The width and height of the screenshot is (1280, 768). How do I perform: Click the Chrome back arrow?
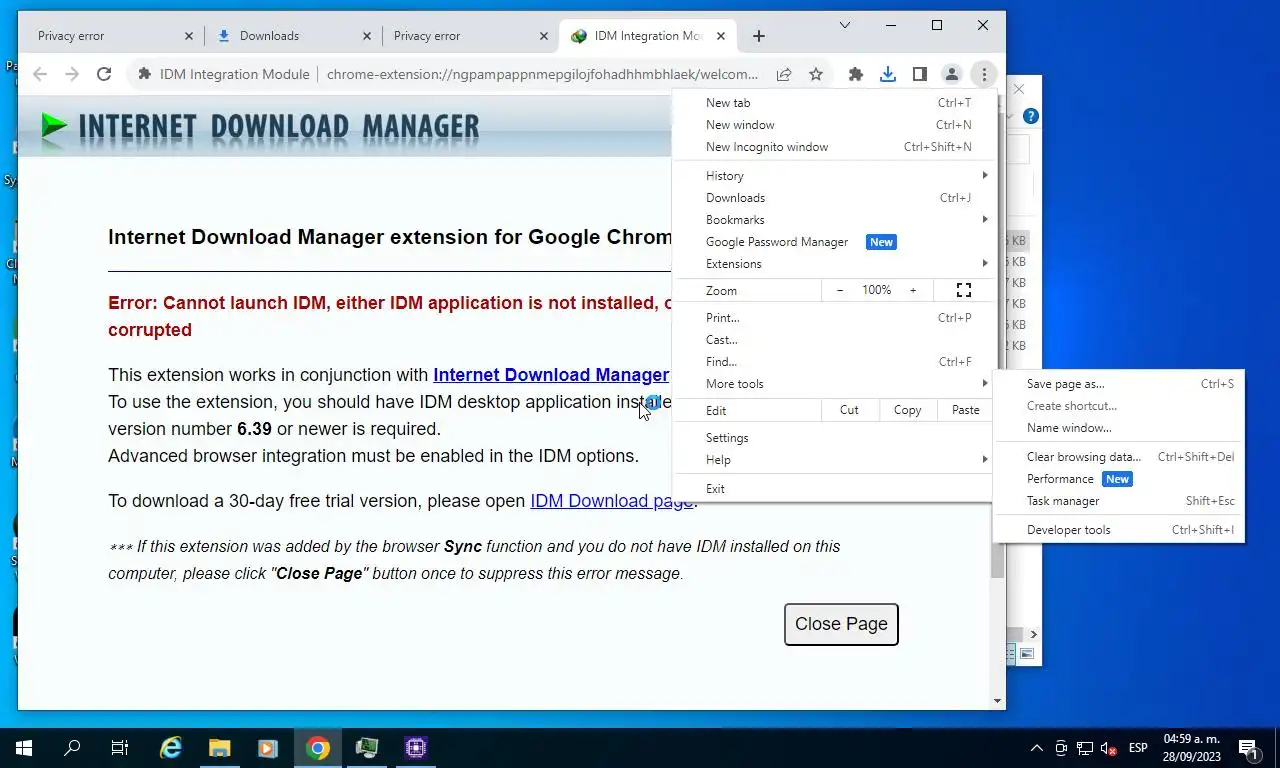[40, 74]
